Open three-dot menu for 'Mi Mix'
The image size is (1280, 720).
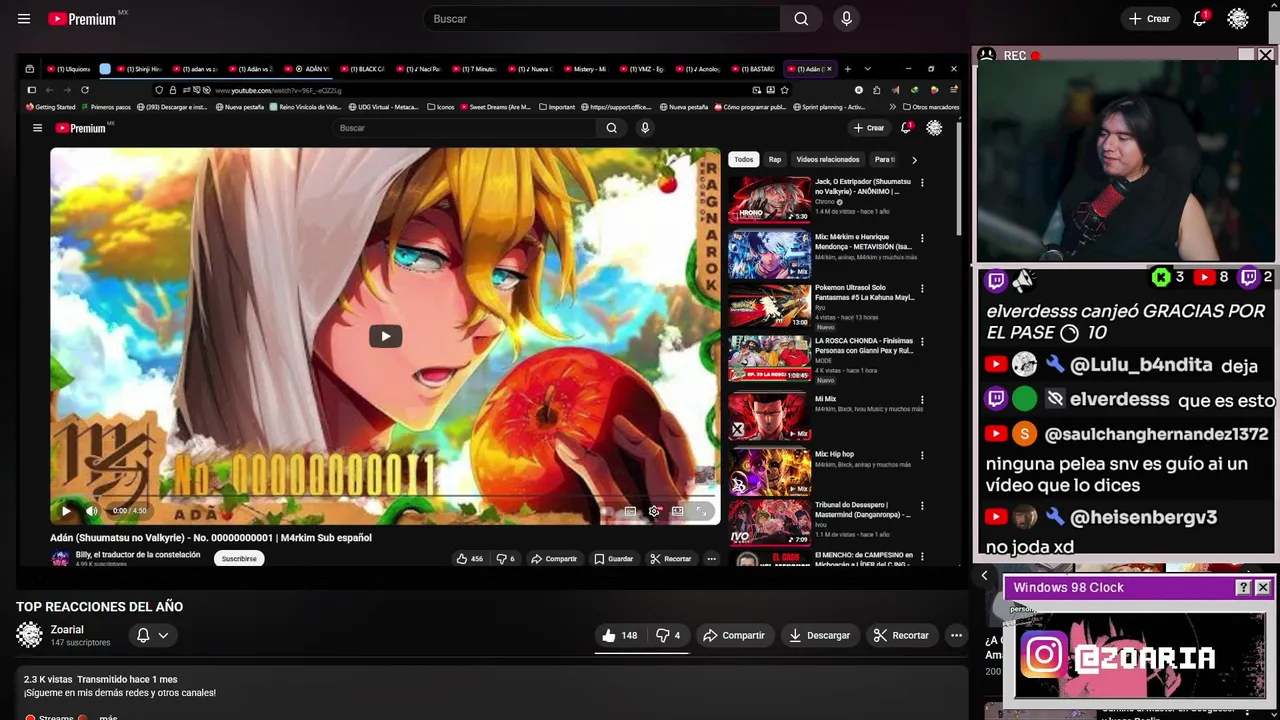click(x=922, y=400)
